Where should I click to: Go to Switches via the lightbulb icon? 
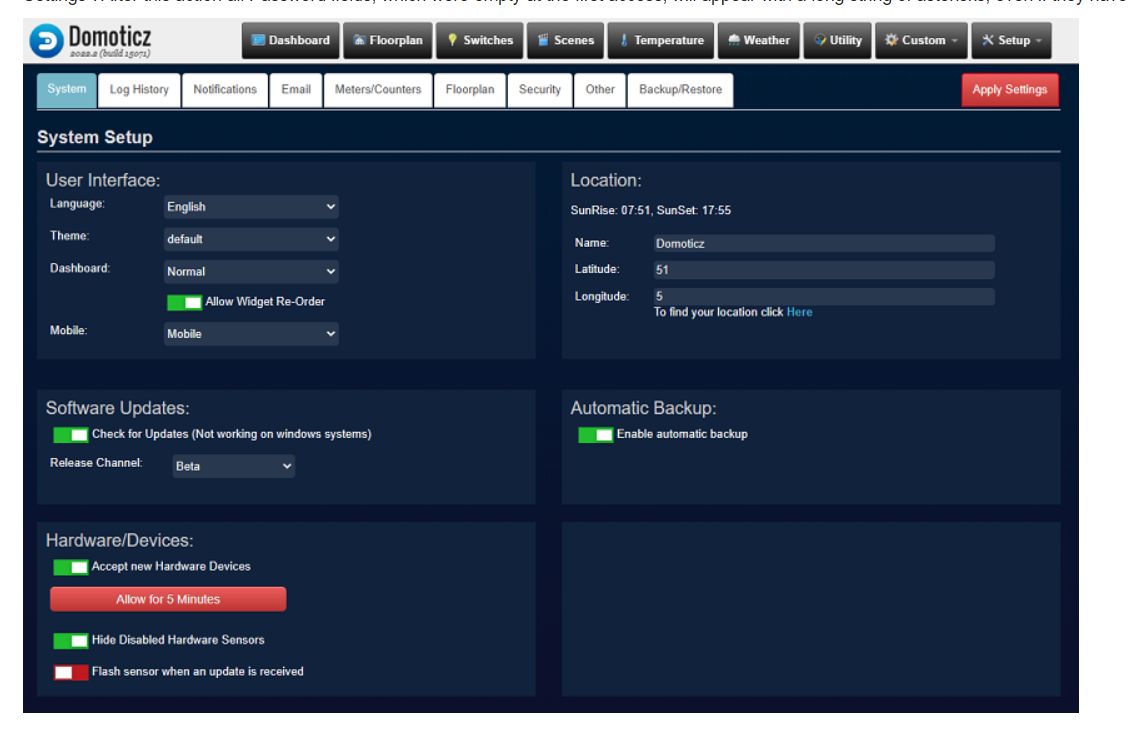(x=480, y=41)
